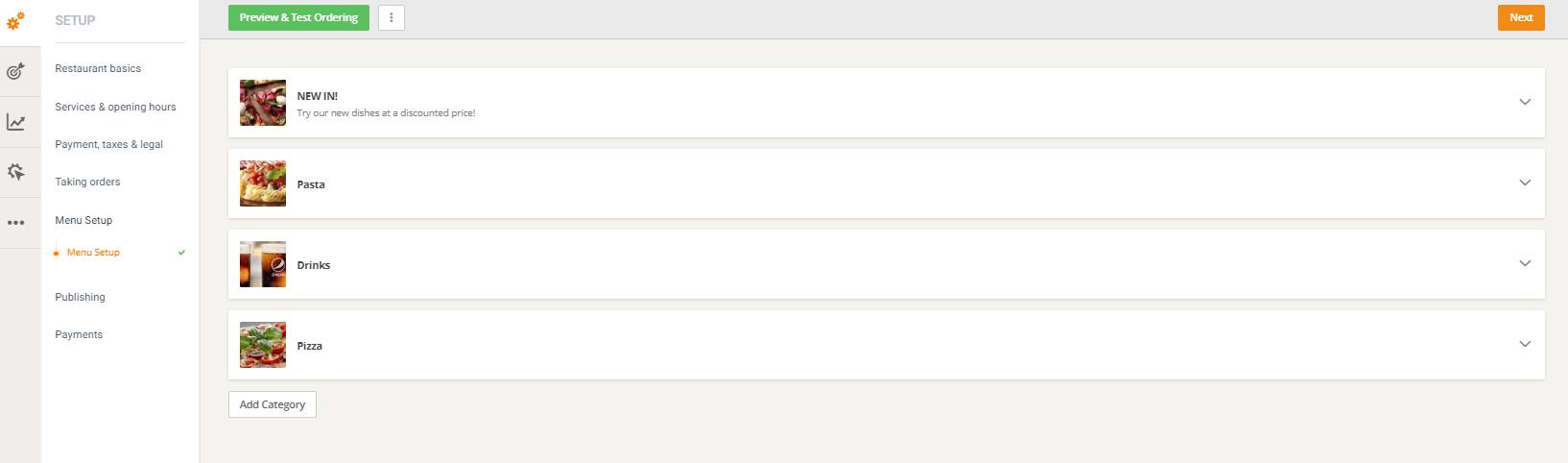The image size is (1568, 463).
Task: Open Services & opening hours
Action: [x=115, y=108]
